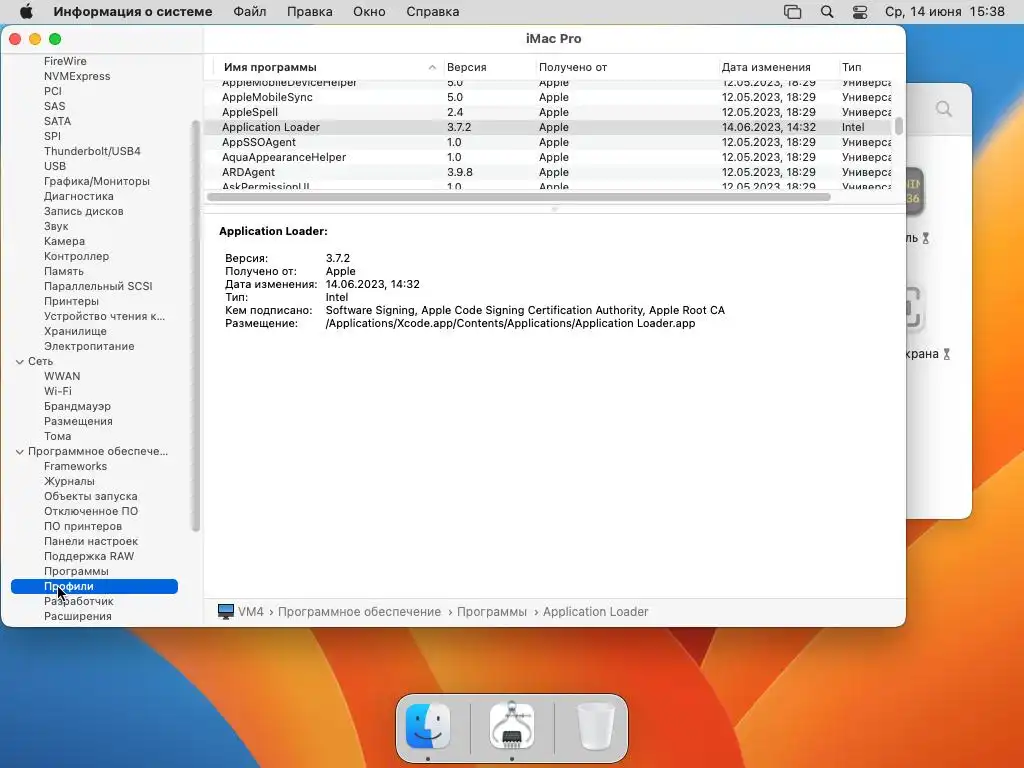Select Журналы in the sidebar
Viewport: 1024px width, 768px height.
[69, 481]
